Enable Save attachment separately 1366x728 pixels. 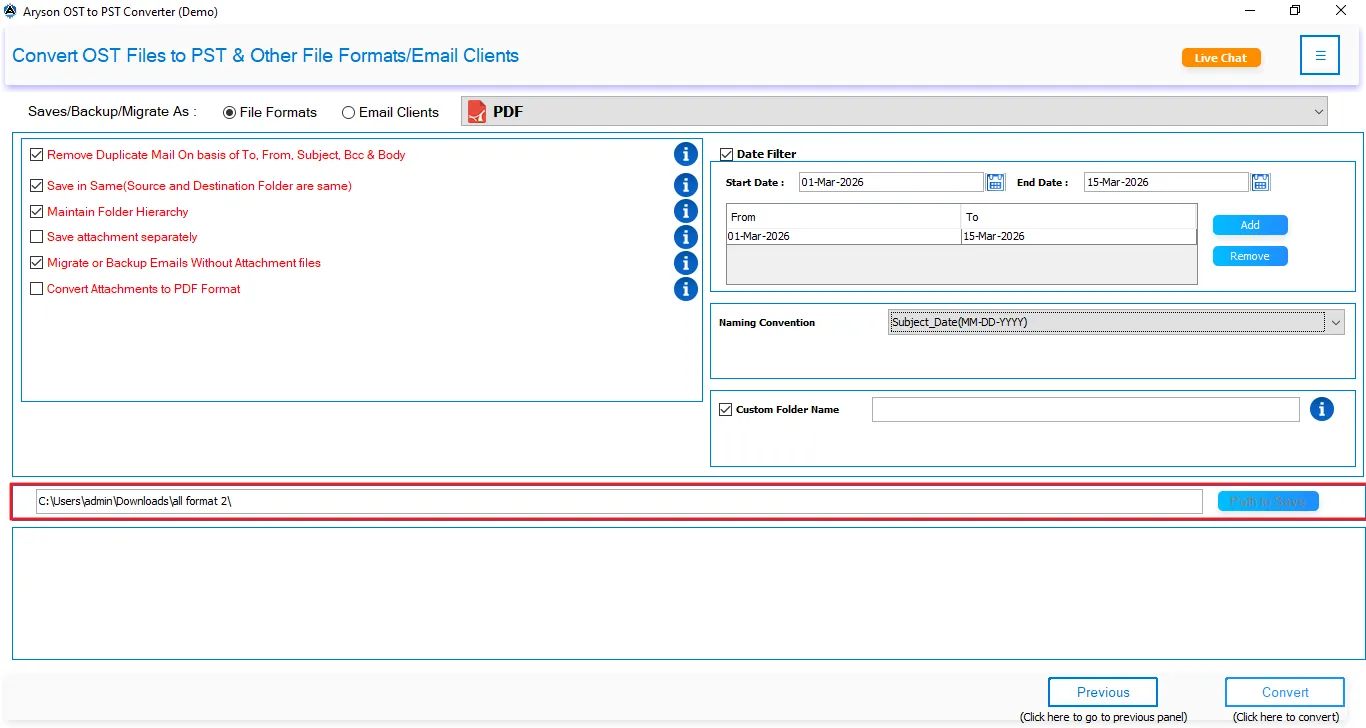point(36,237)
